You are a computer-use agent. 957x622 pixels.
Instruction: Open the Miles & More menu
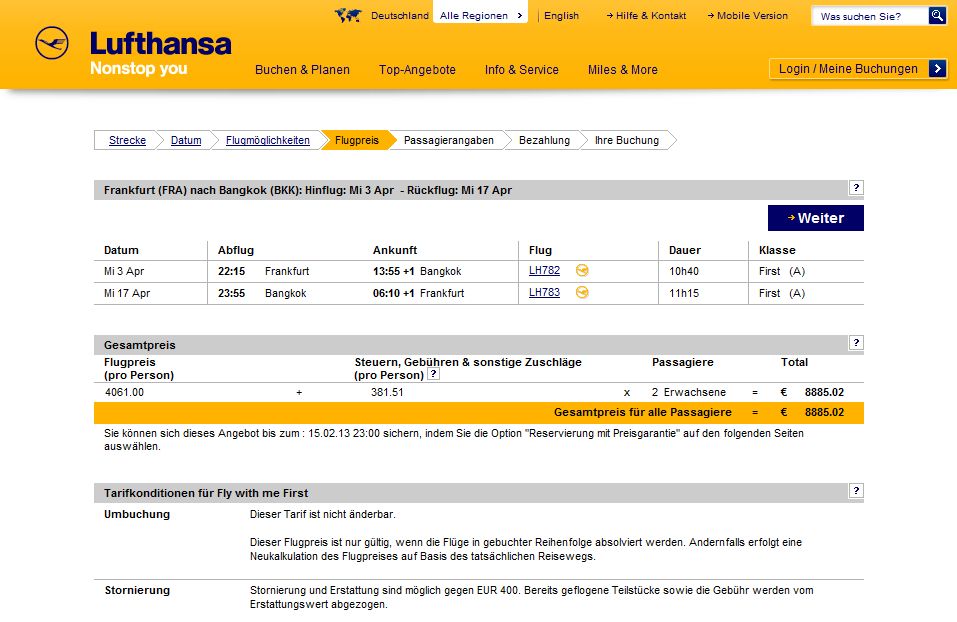(x=623, y=70)
